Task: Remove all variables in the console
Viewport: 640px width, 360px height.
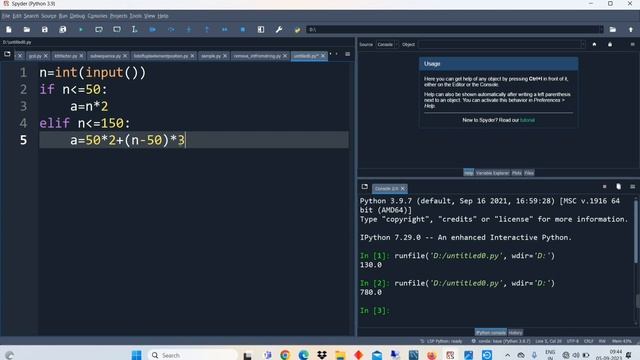Action: (x=618, y=187)
